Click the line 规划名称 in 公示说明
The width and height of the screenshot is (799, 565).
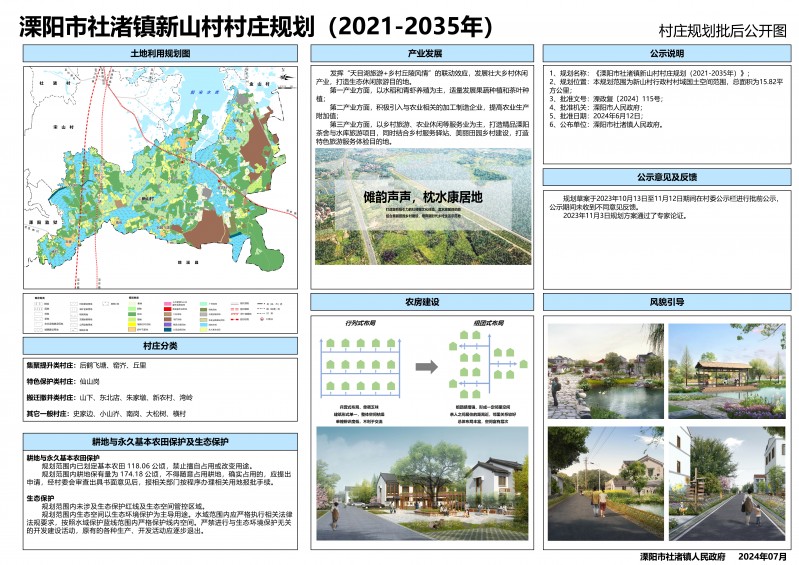(649, 73)
